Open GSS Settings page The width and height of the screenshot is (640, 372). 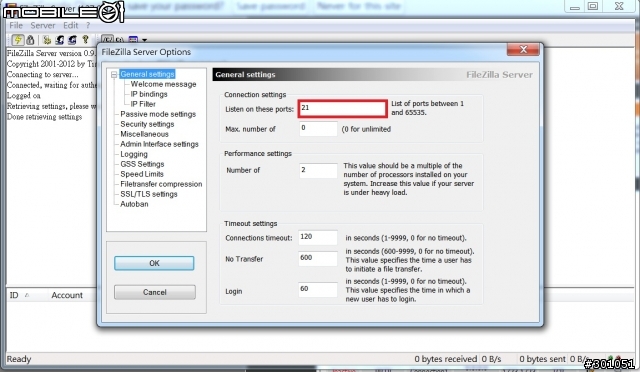tap(142, 164)
